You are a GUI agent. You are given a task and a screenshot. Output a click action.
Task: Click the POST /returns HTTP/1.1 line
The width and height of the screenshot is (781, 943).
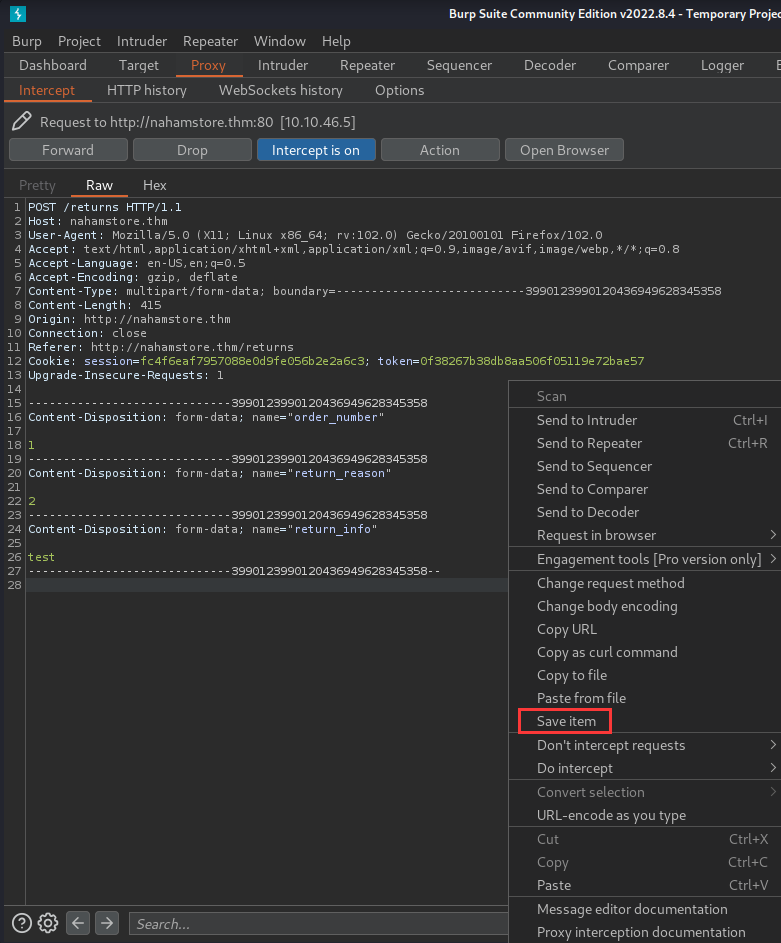105,207
